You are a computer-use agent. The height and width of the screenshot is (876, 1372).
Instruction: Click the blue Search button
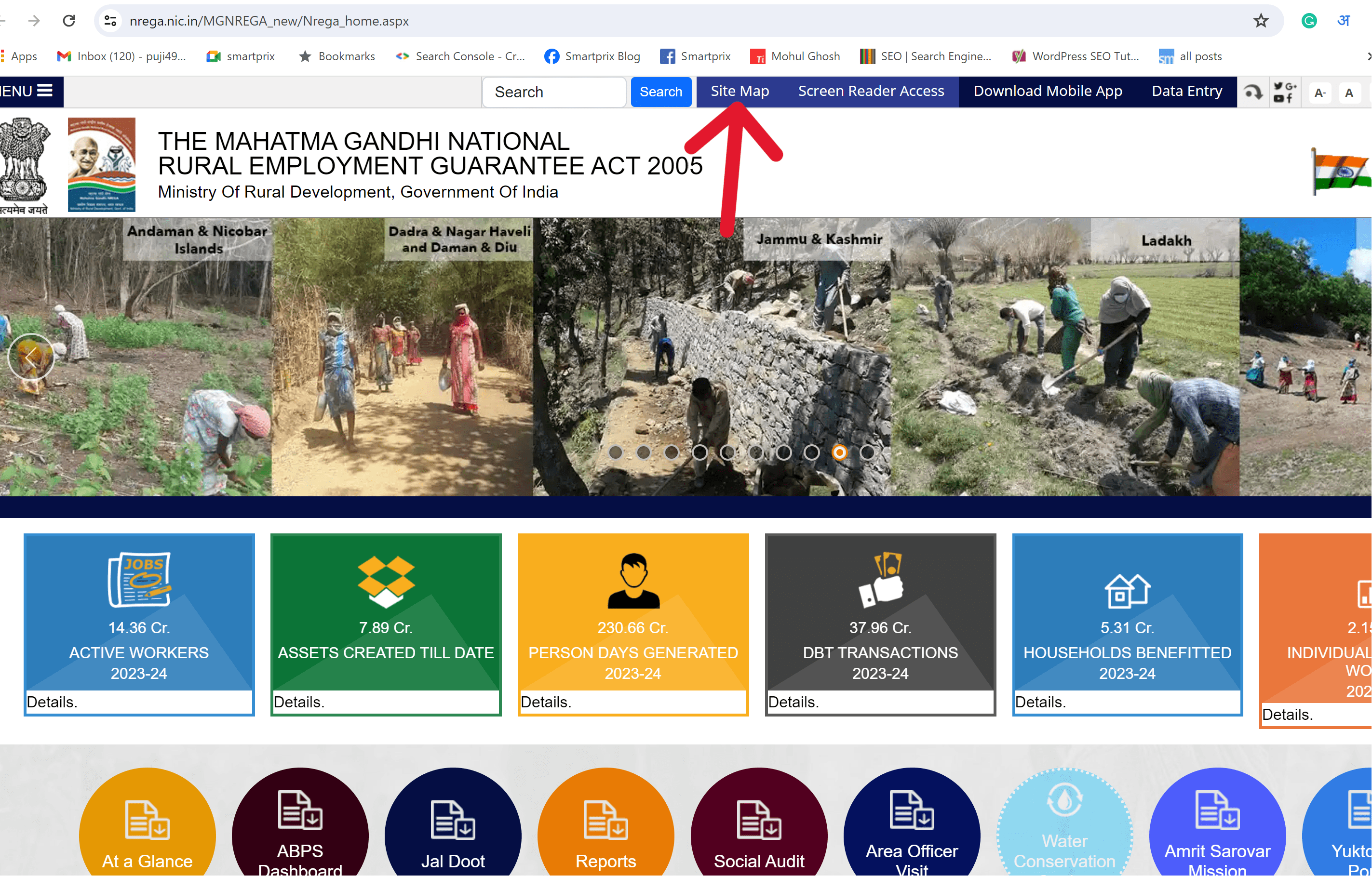coord(660,92)
